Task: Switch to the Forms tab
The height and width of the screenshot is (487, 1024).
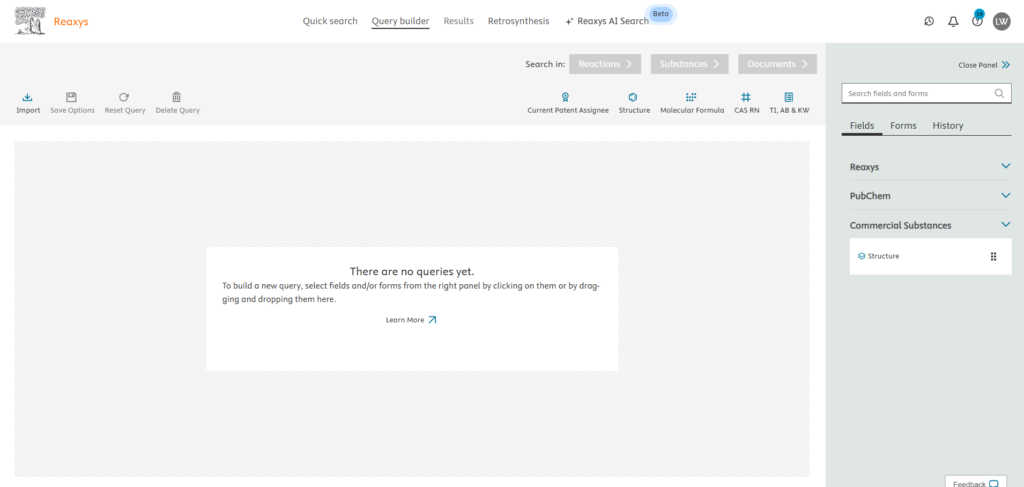Action: coord(903,126)
